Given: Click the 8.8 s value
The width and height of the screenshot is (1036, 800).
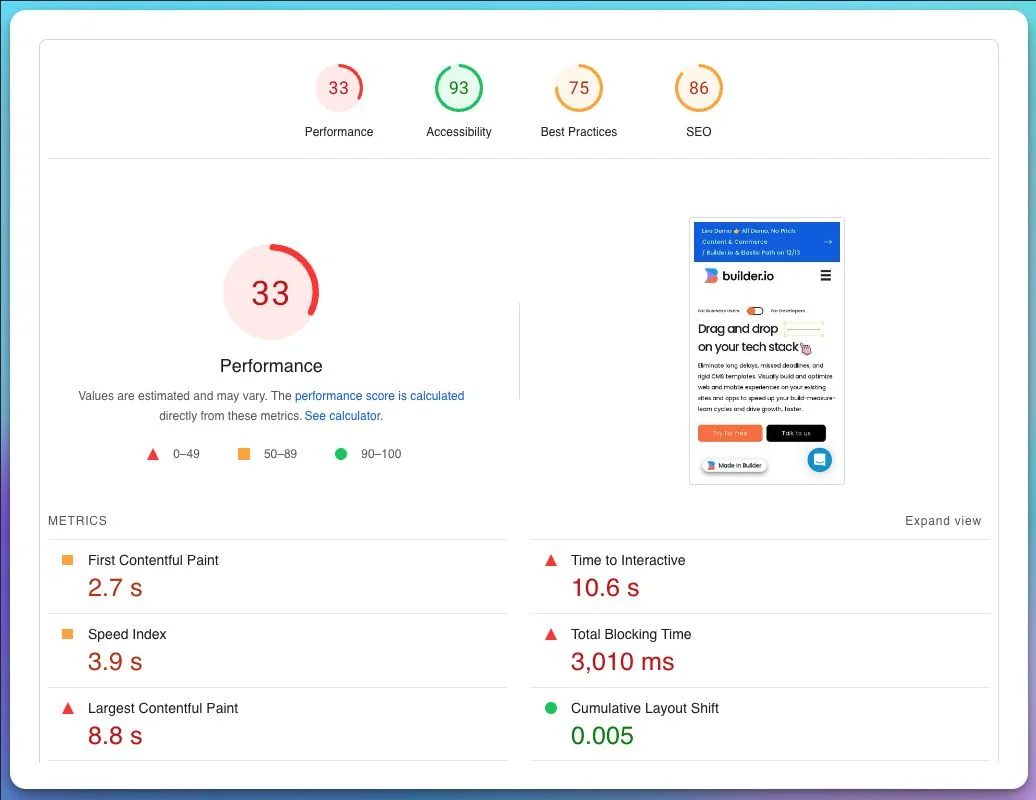Looking at the screenshot, I should click(115, 735).
